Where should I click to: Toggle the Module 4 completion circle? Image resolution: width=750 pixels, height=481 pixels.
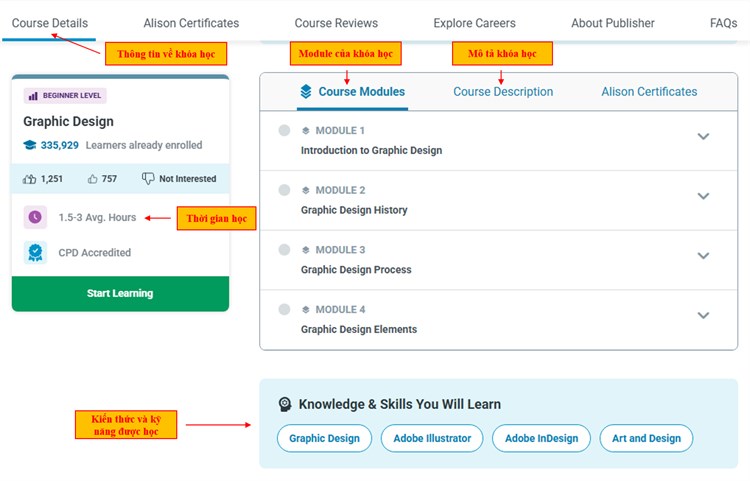(x=285, y=310)
